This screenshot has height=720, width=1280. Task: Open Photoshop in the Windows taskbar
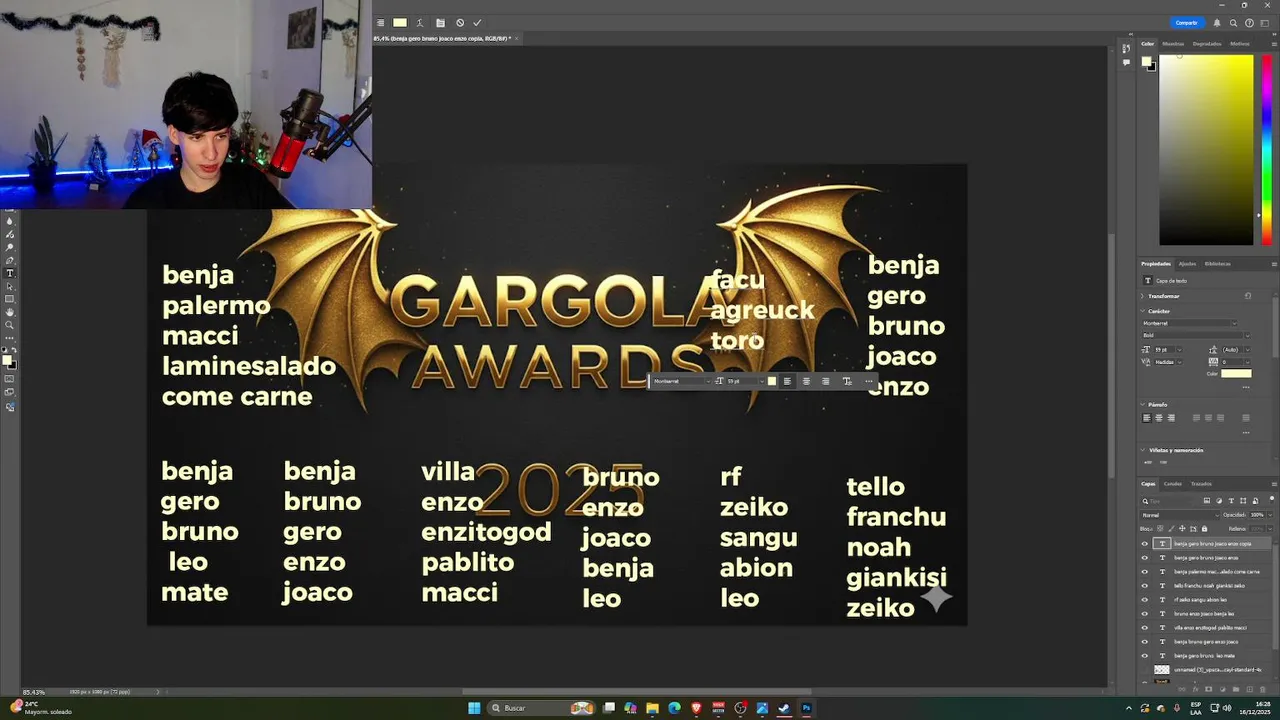(x=806, y=708)
